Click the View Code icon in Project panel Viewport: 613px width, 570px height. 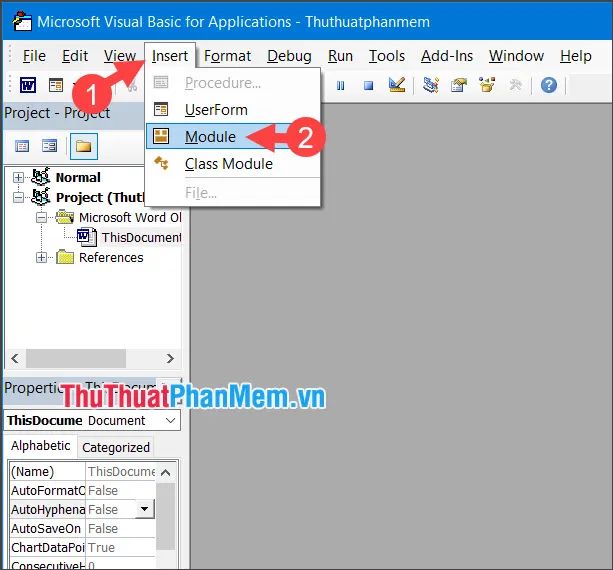(x=22, y=146)
